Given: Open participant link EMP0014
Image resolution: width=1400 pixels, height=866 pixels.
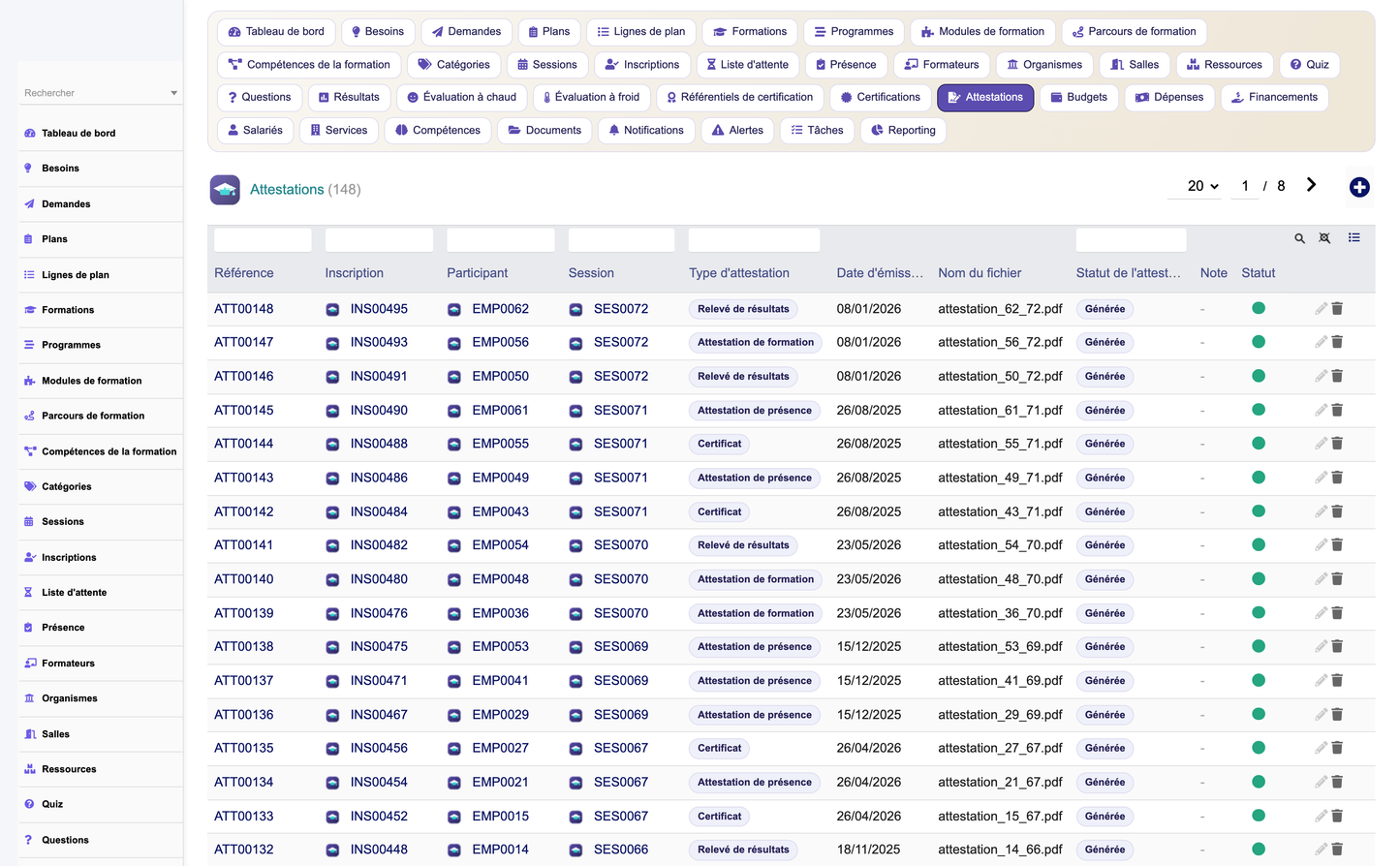Looking at the screenshot, I should pyautogui.click(x=501, y=850).
